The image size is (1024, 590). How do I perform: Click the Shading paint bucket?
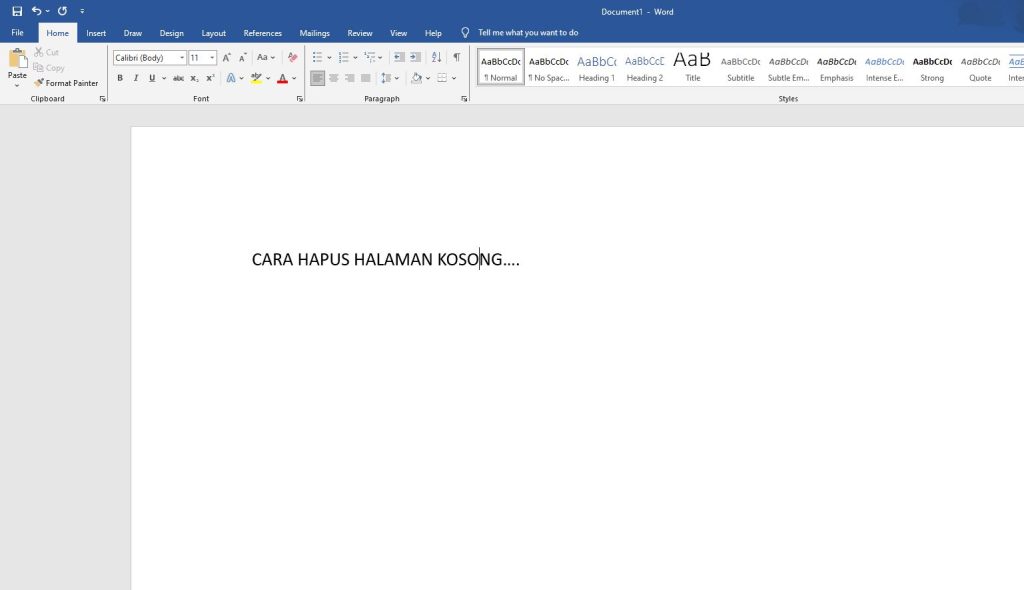pos(416,78)
